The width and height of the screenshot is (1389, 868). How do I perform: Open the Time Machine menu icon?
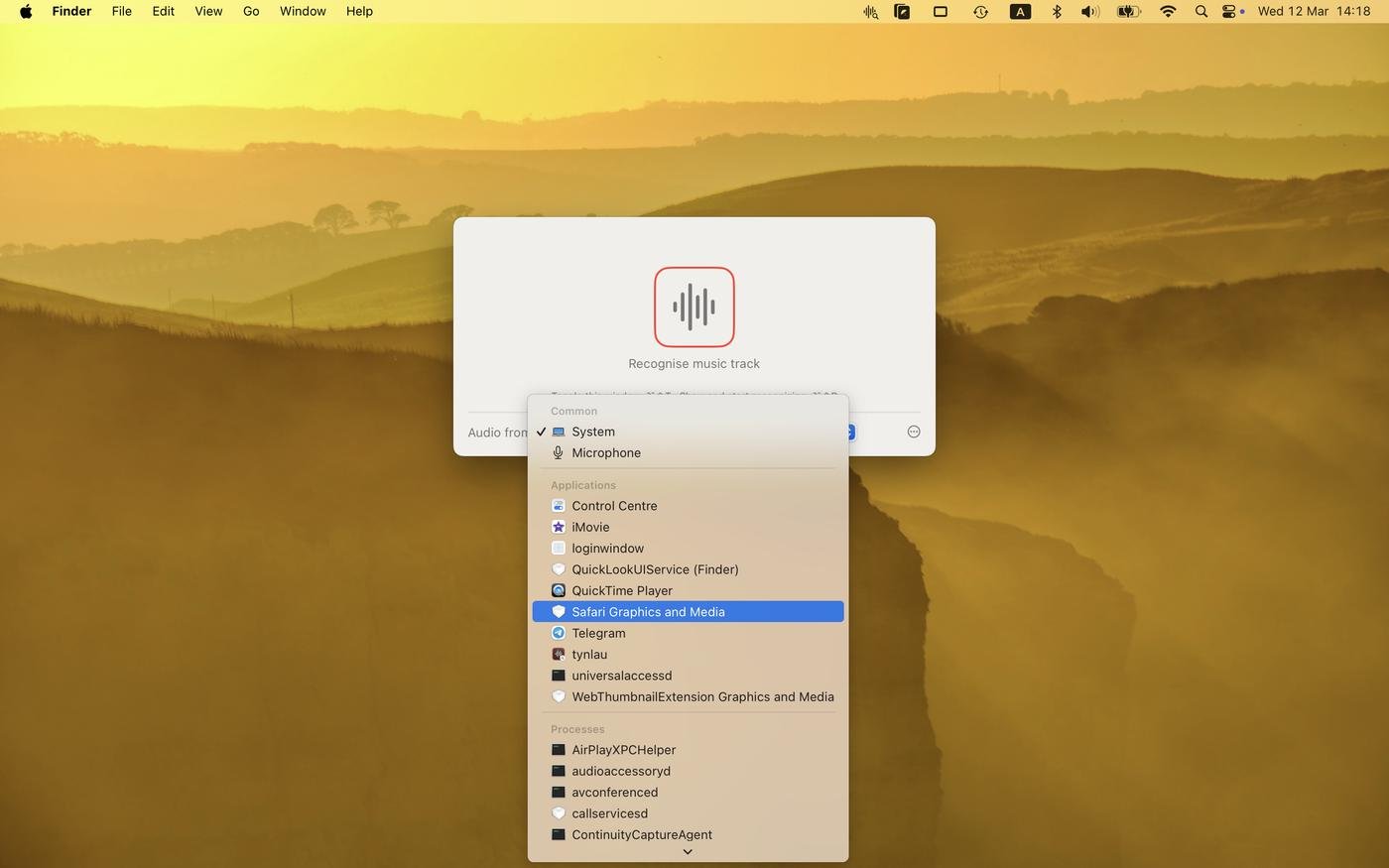(980, 12)
